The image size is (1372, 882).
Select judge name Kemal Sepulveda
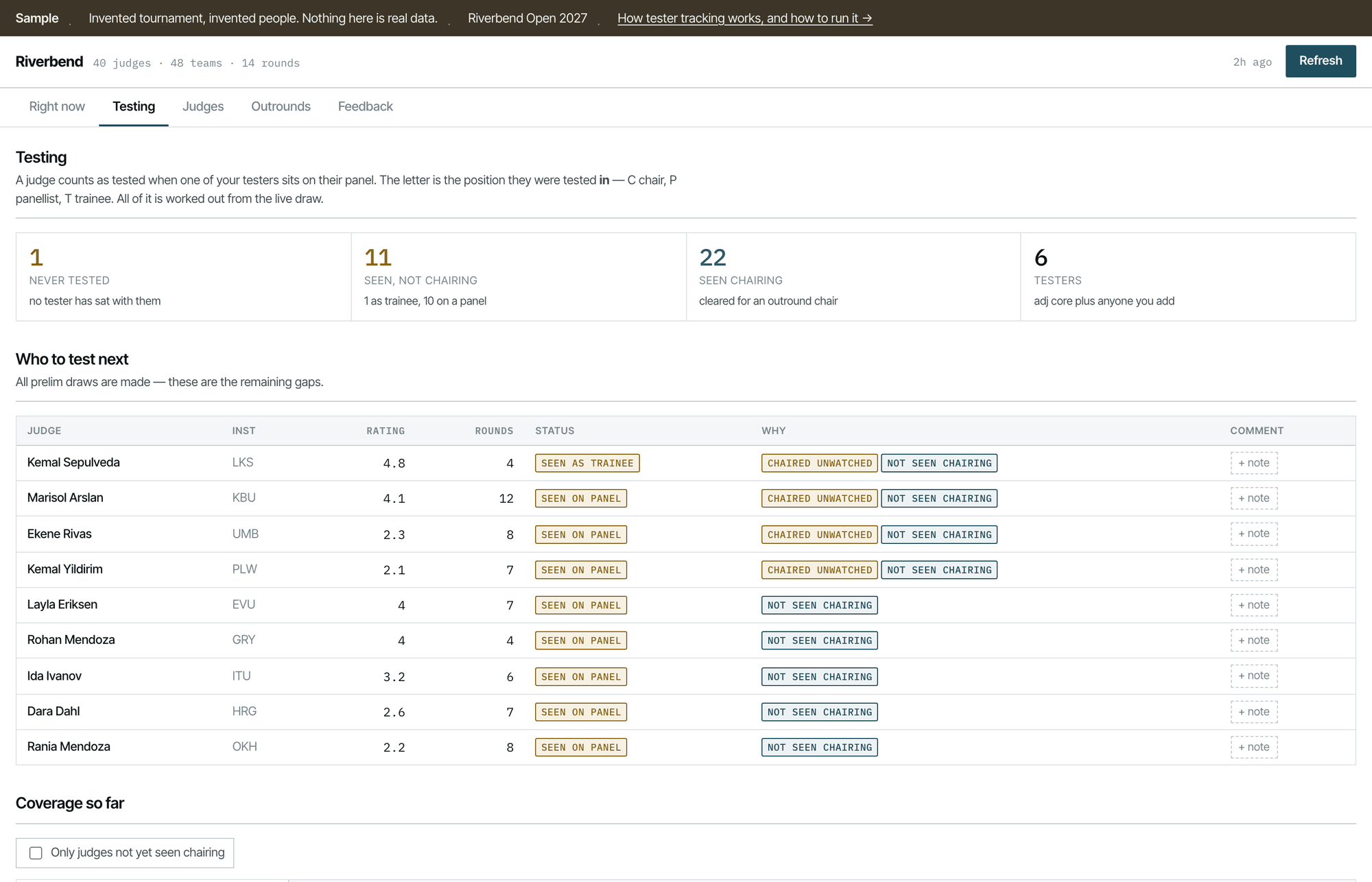click(73, 462)
